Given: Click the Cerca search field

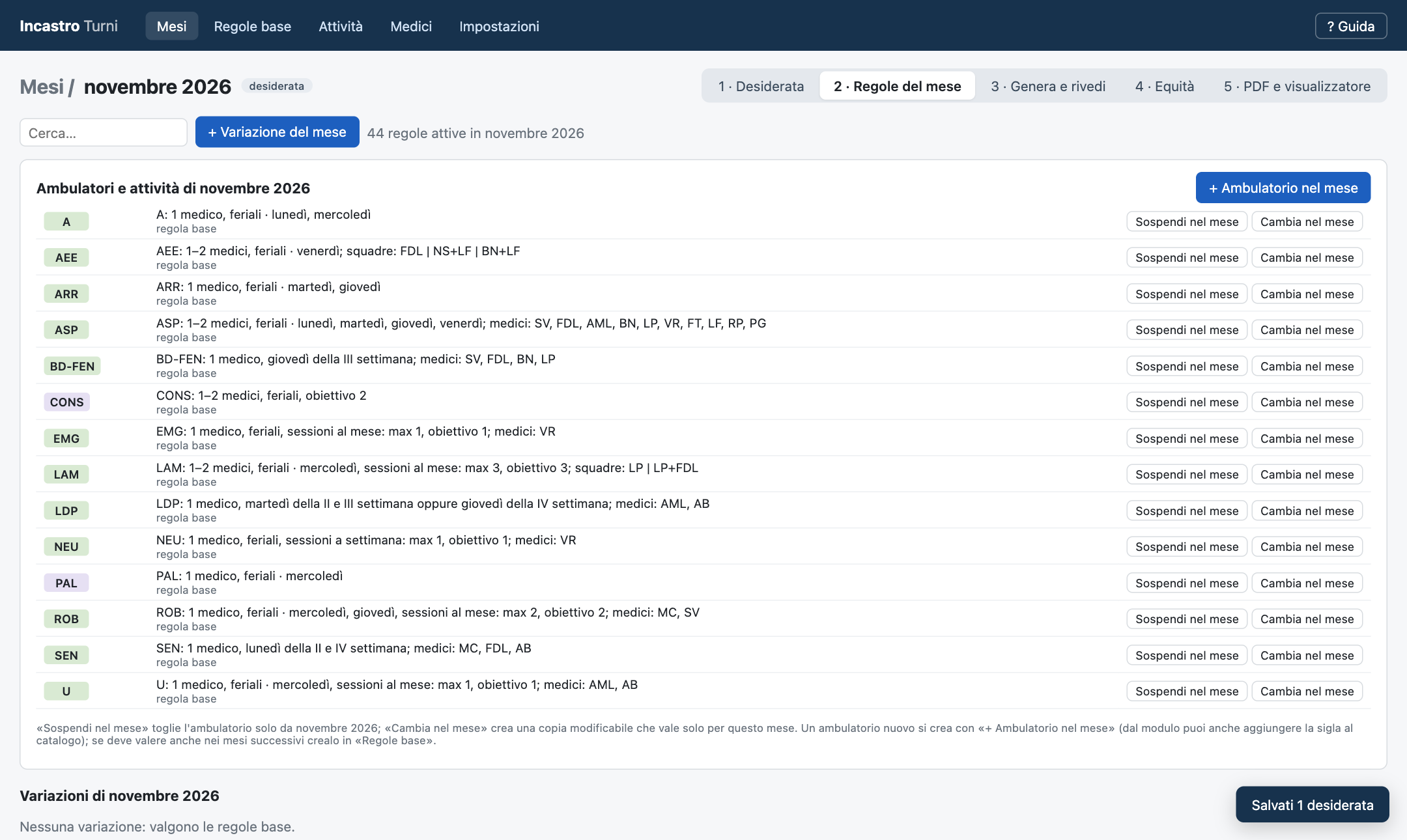Looking at the screenshot, I should 104,133.
